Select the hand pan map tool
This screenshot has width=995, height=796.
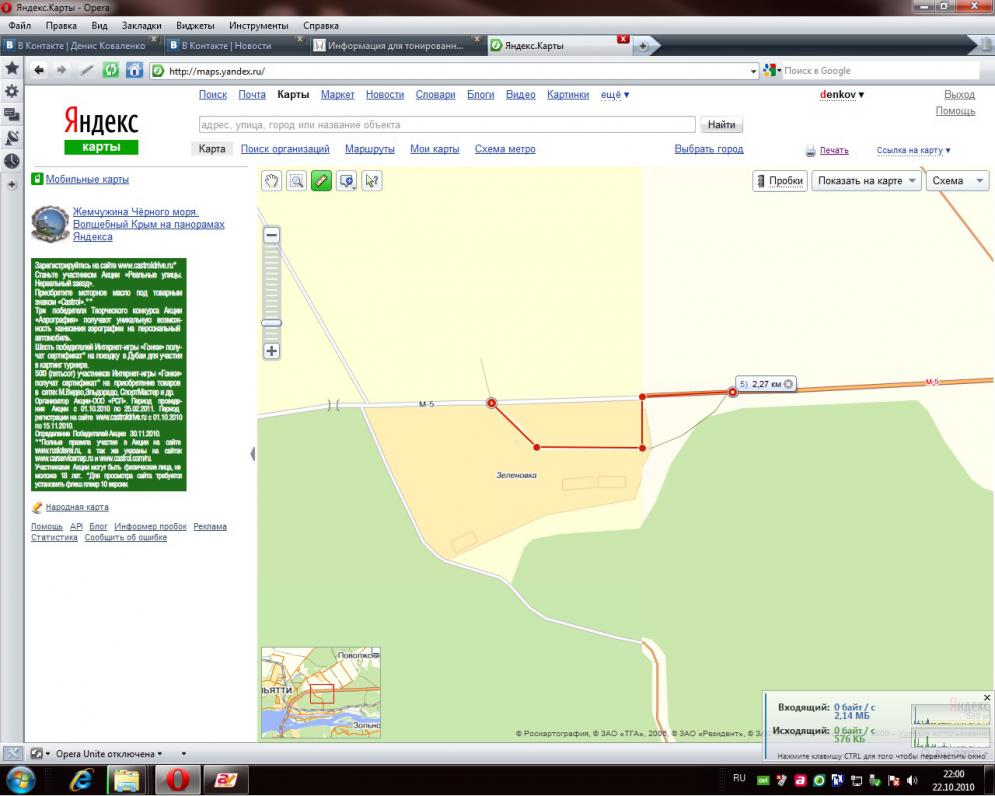[272, 181]
